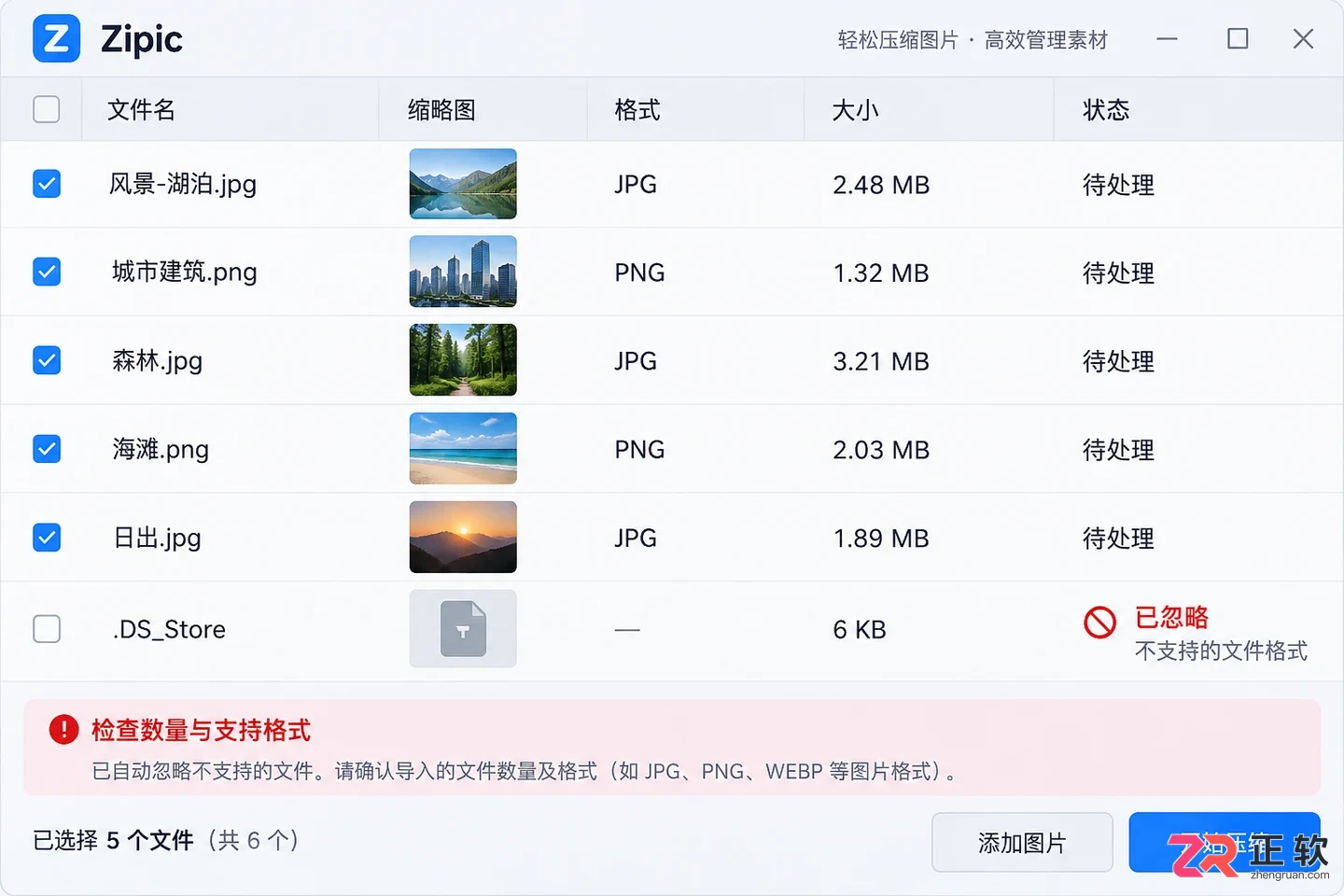This screenshot has height=896, width=1344.
Task: Click JPG format of 森林.jpg
Action: point(636,361)
